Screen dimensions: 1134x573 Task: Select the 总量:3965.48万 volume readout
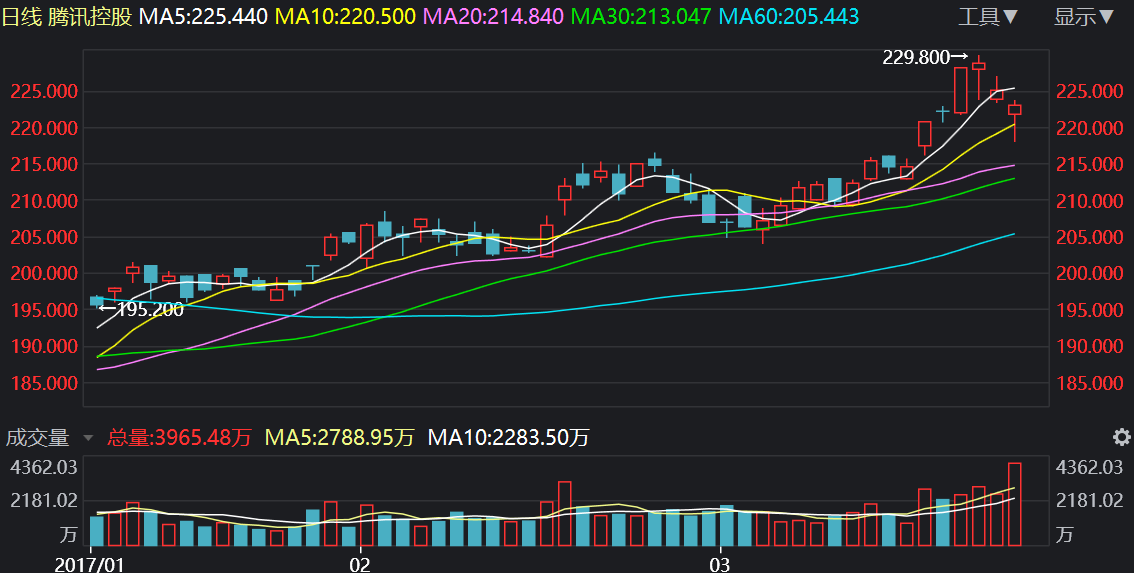[x=180, y=437]
